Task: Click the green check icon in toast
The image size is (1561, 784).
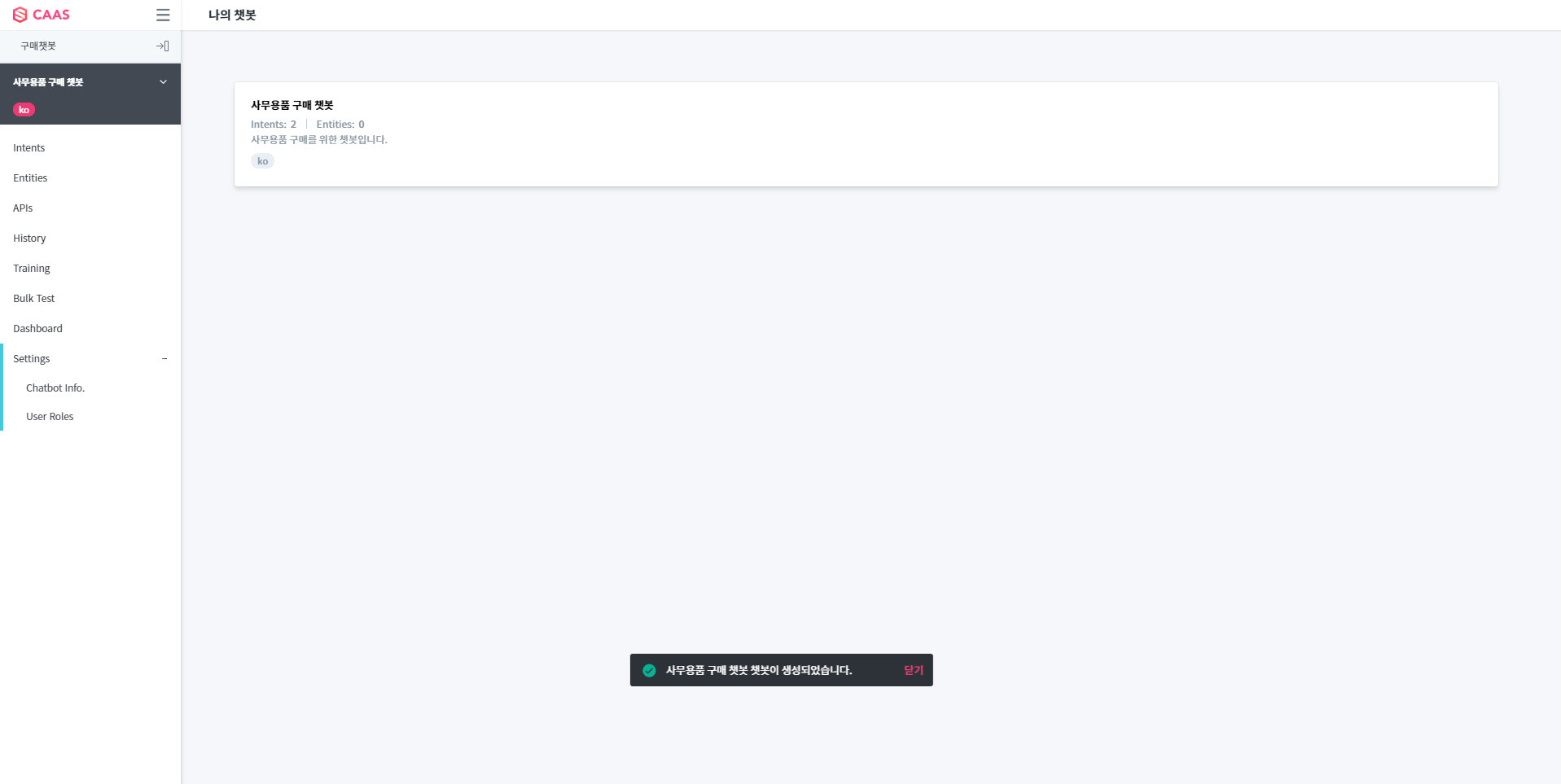Action: [x=649, y=670]
